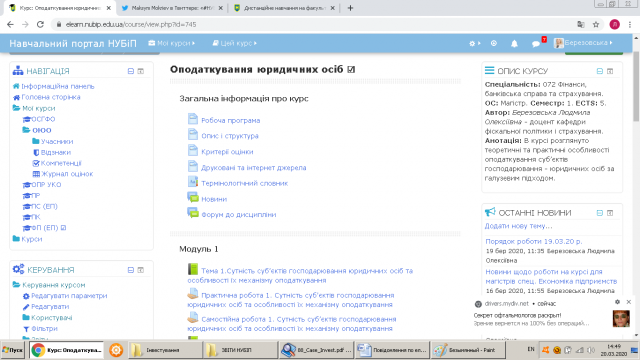This screenshot has height=360, width=640.
Task: Click Редагувати параметри link
Action: coord(69,296)
